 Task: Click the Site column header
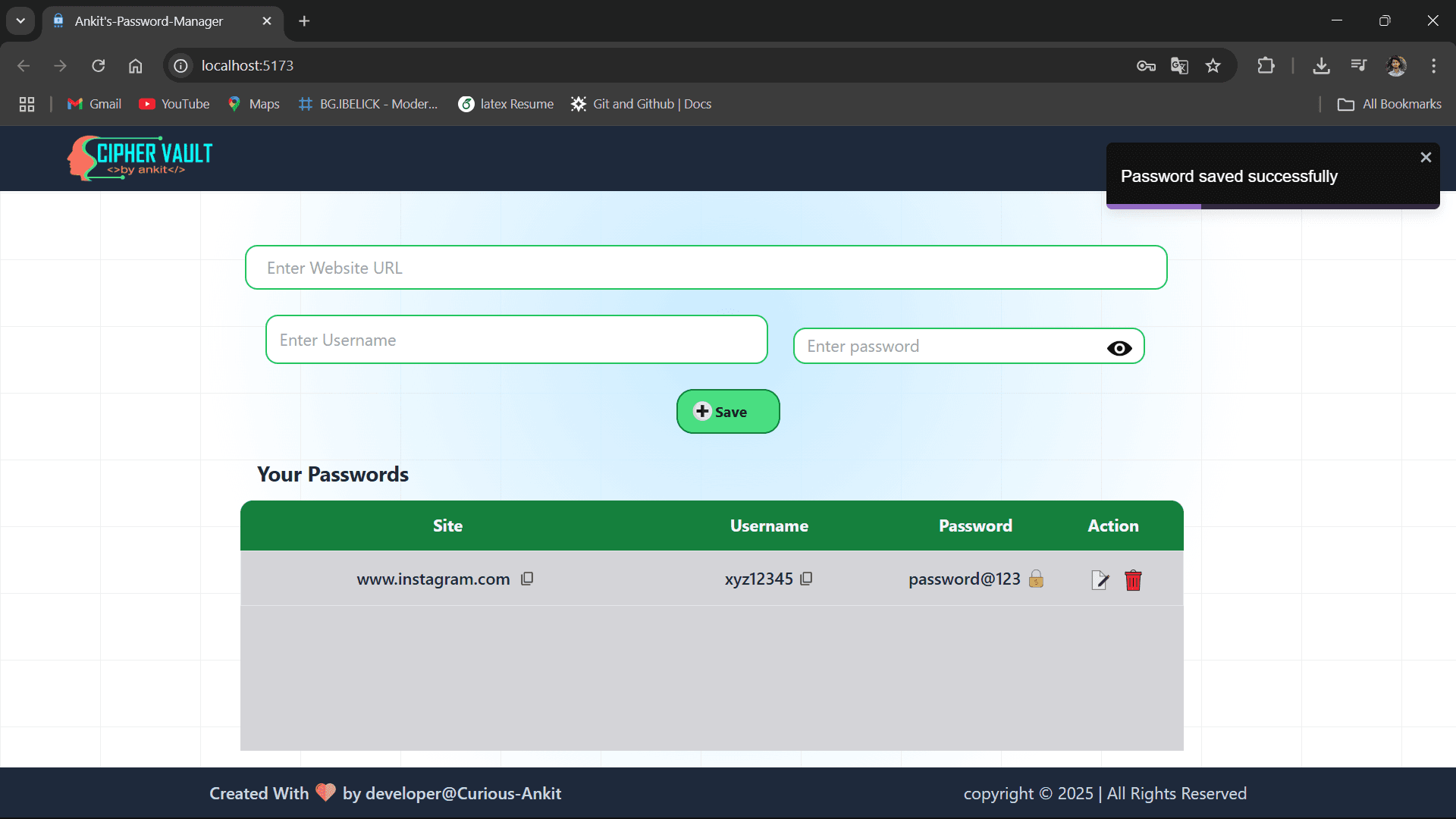pyautogui.click(x=447, y=526)
